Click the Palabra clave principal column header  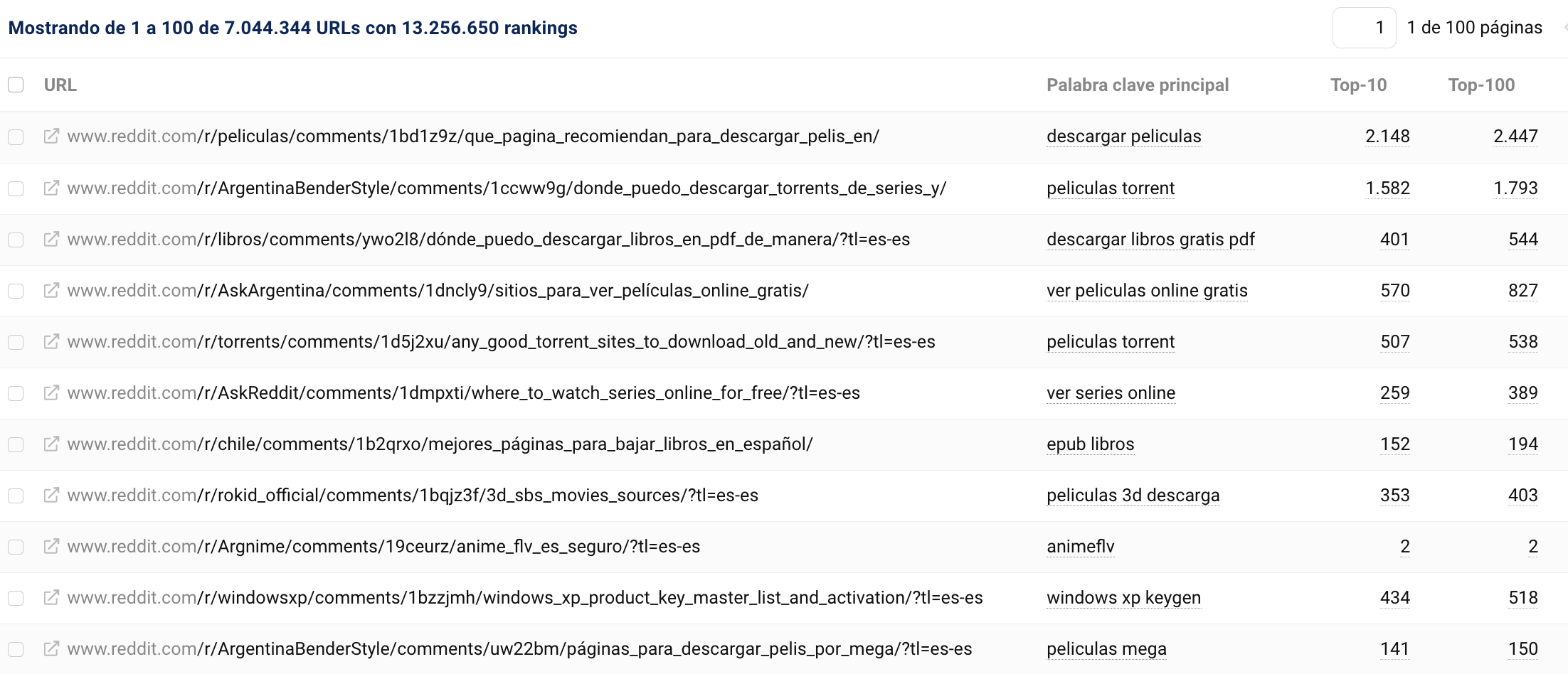(x=1137, y=85)
